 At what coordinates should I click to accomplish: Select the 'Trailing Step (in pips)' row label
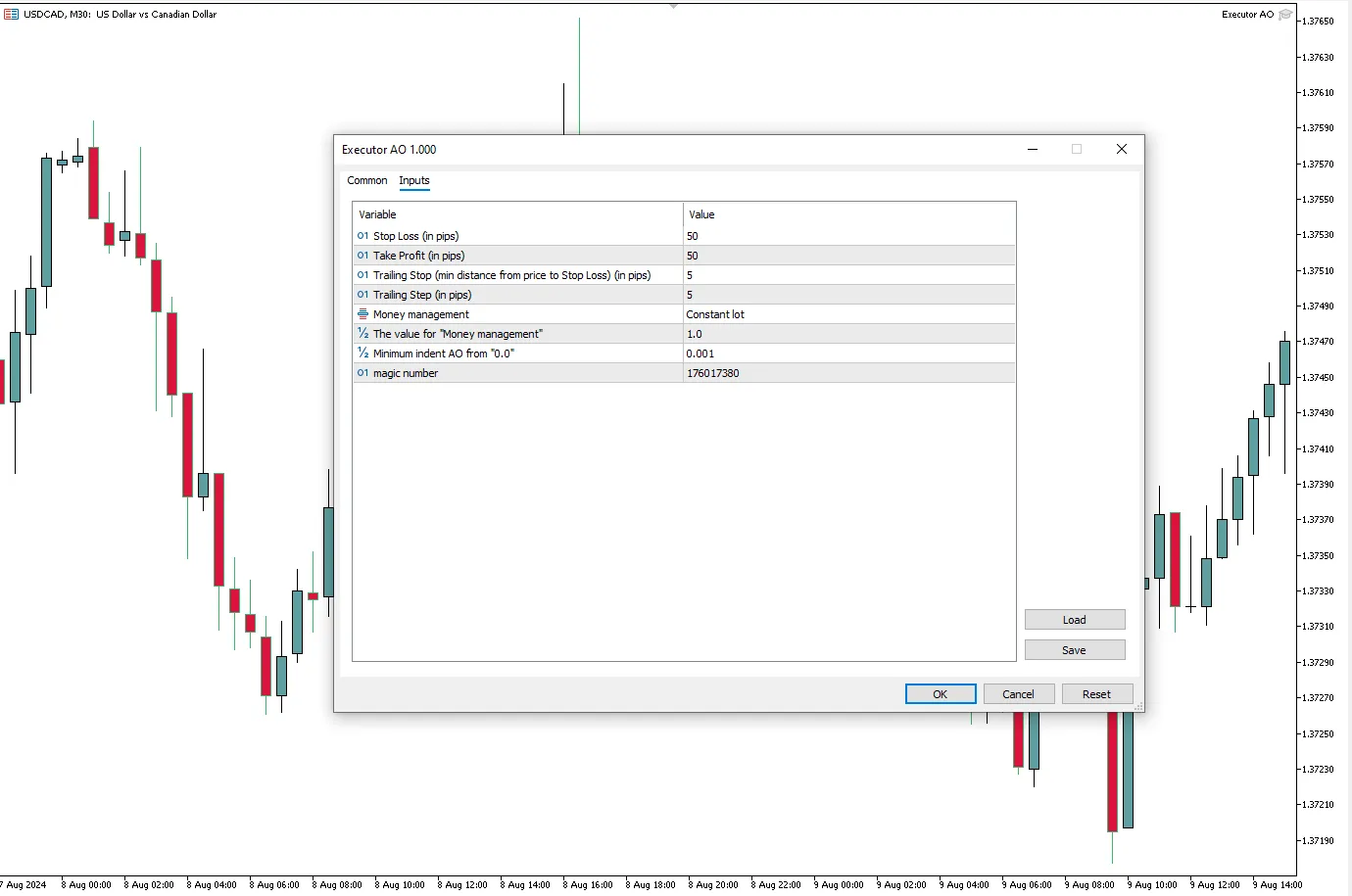pos(421,295)
